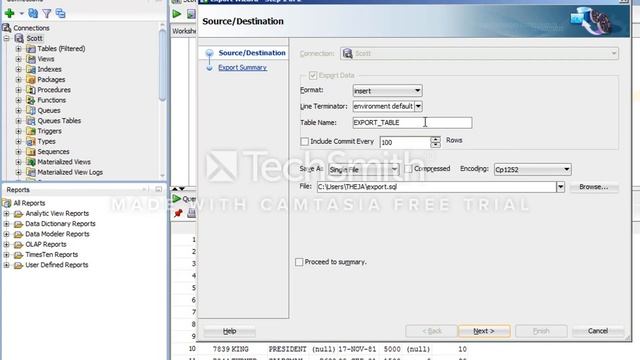The width and height of the screenshot is (640, 360).
Task: Click the All Reports icon
Action: [x=7, y=203]
